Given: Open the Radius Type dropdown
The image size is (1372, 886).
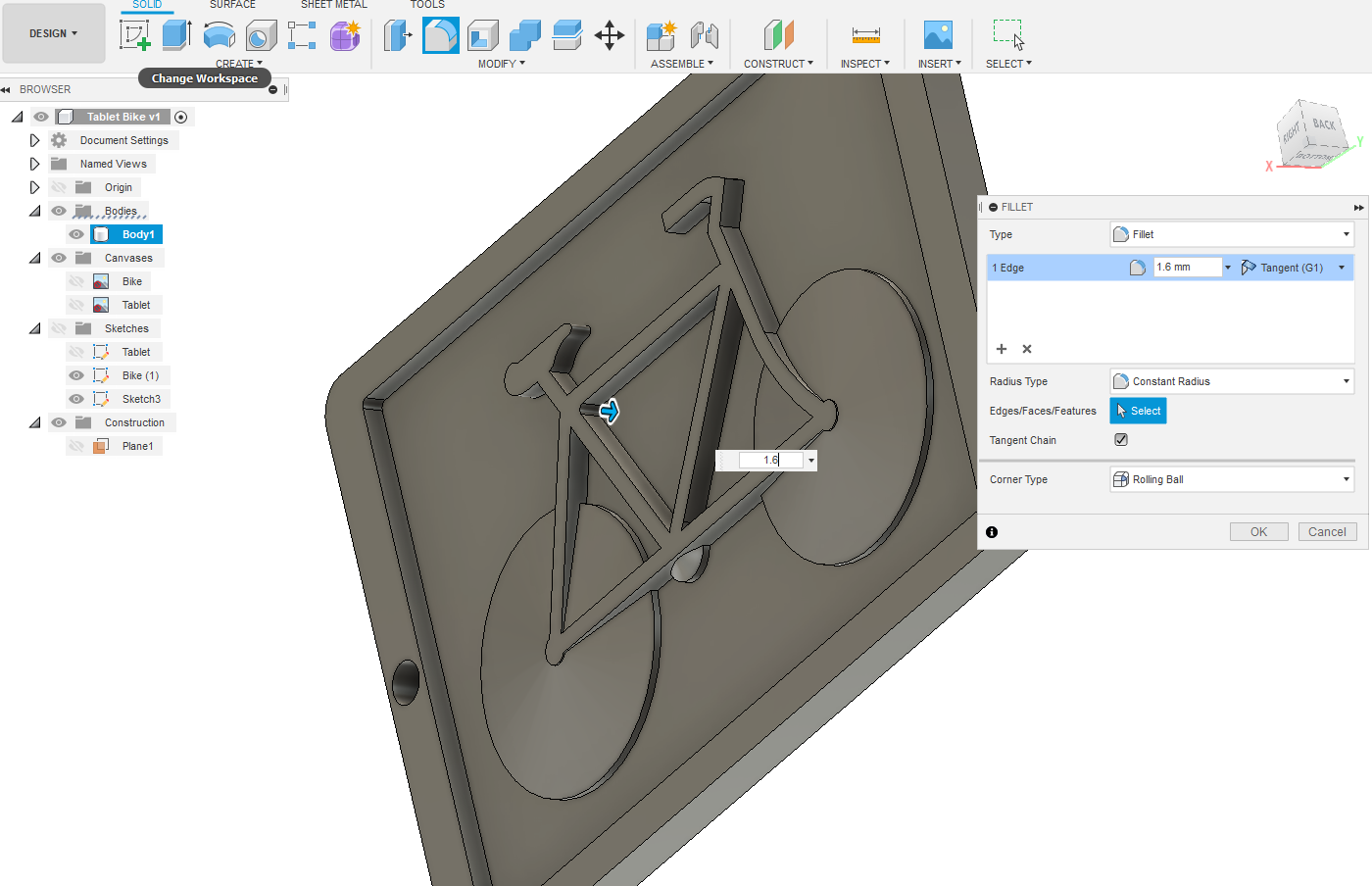Looking at the screenshot, I should (x=1232, y=381).
